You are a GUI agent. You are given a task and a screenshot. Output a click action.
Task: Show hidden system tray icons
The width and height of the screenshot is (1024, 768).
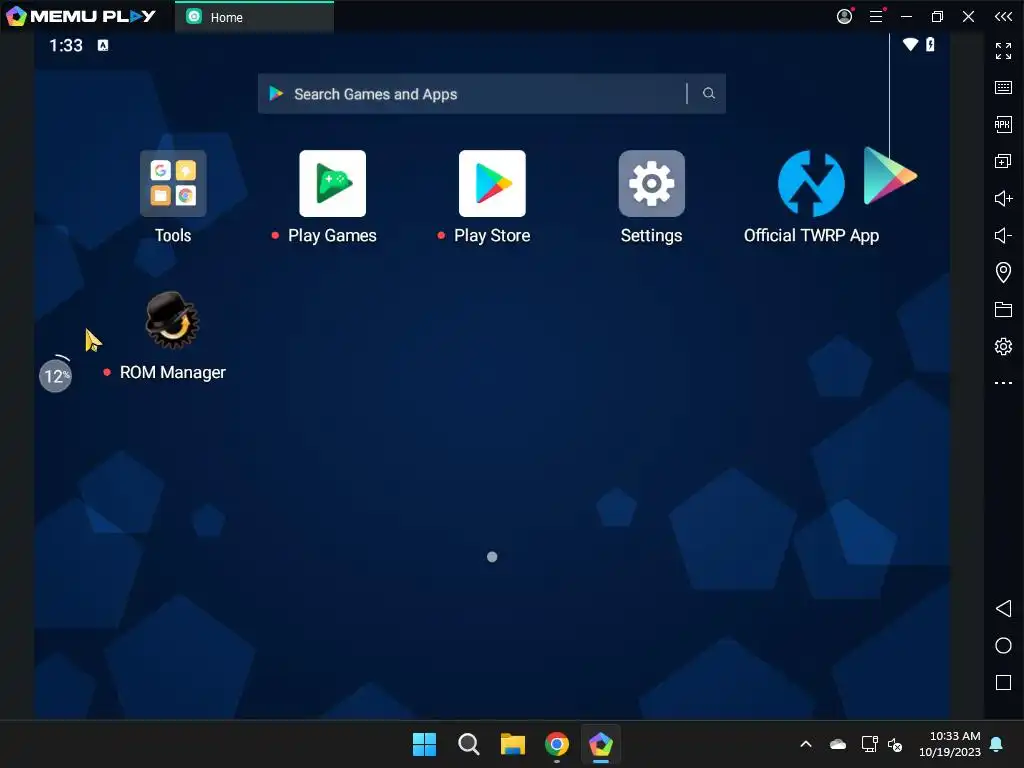pyautogui.click(x=806, y=744)
